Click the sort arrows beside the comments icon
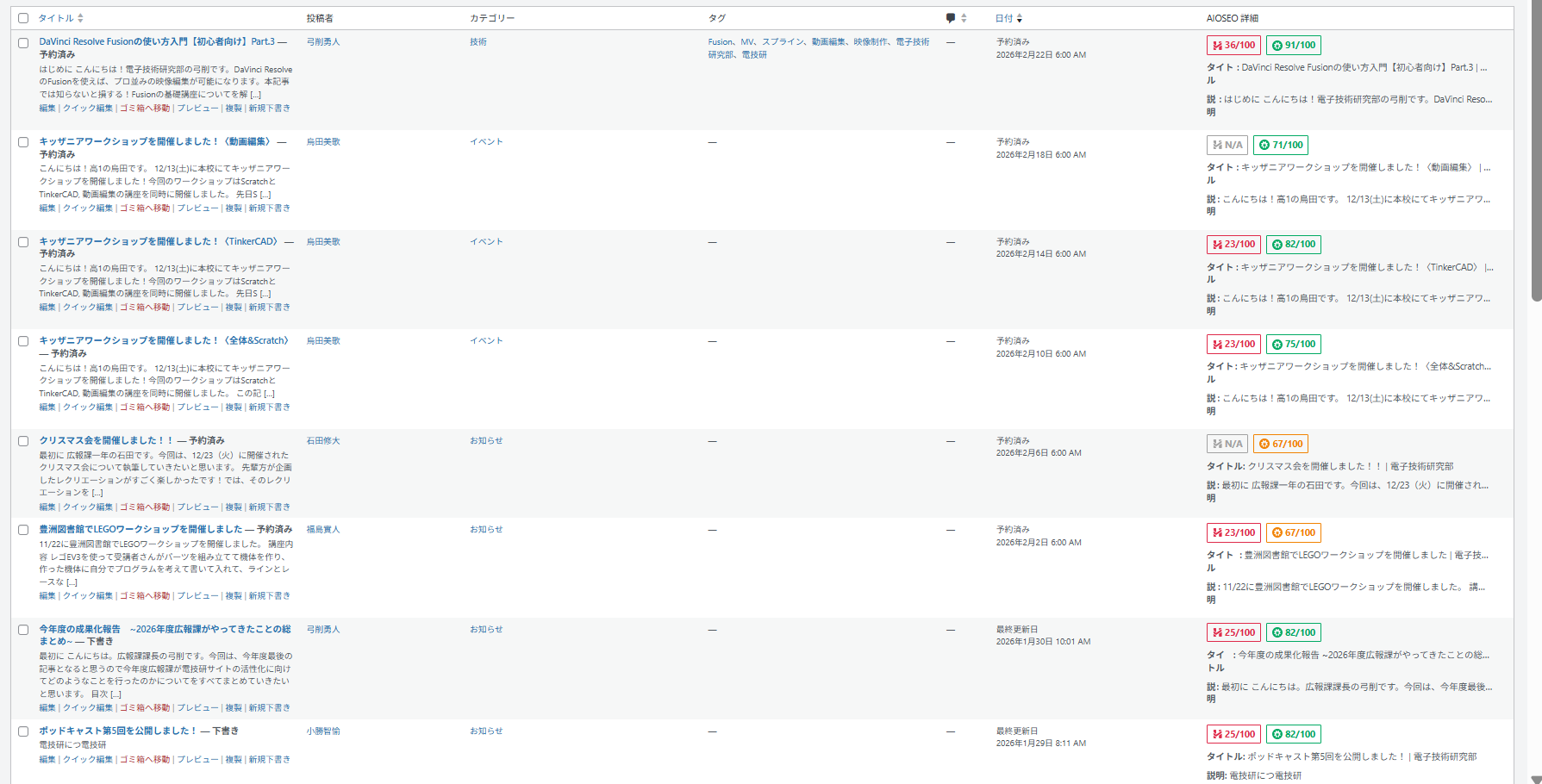The image size is (1542, 784). coord(964,18)
